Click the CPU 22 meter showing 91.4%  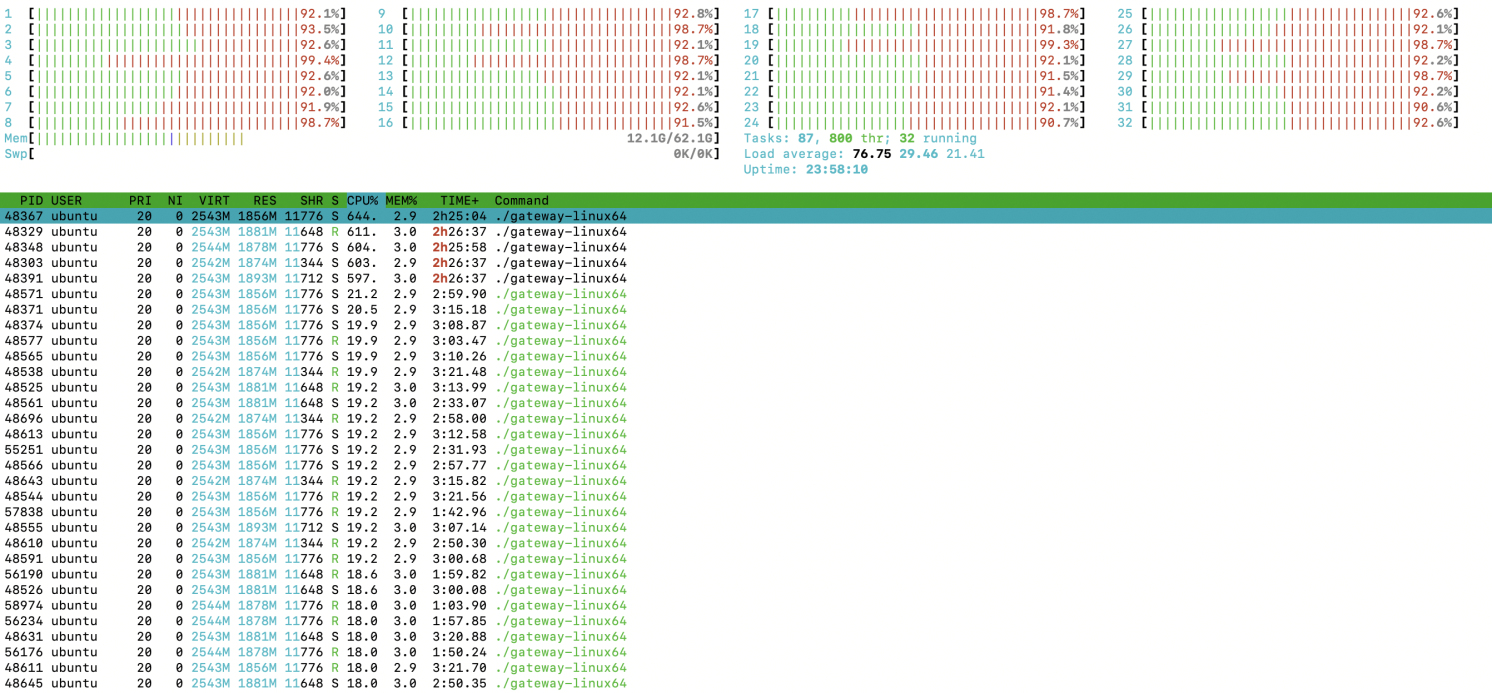pos(915,92)
